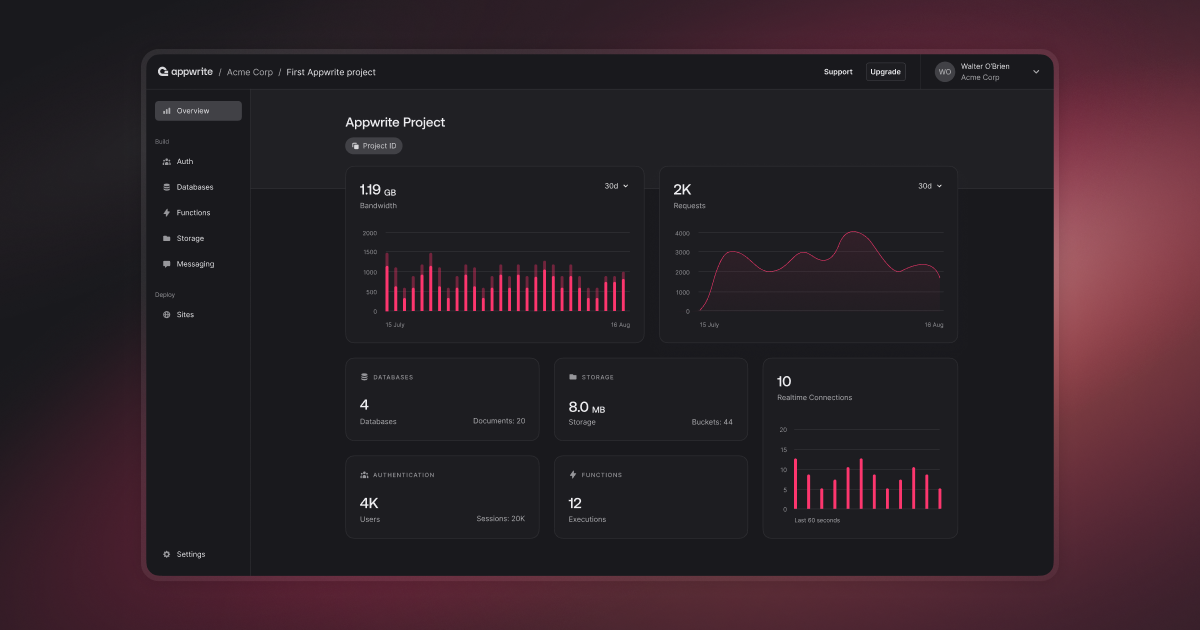Viewport: 1200px width, 630px height.
Task: Click the Upgrade button
Action: (885, 71)
